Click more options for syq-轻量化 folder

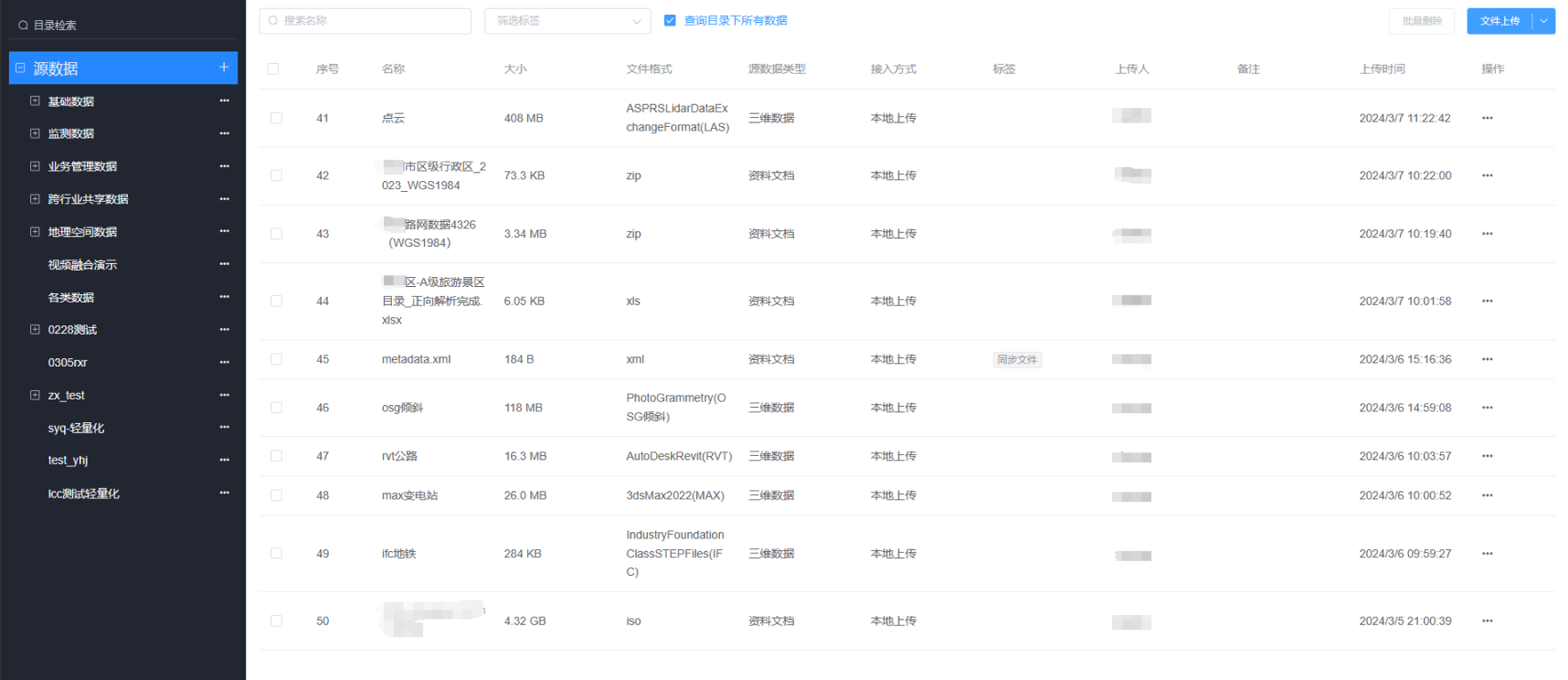click(224, 428)
